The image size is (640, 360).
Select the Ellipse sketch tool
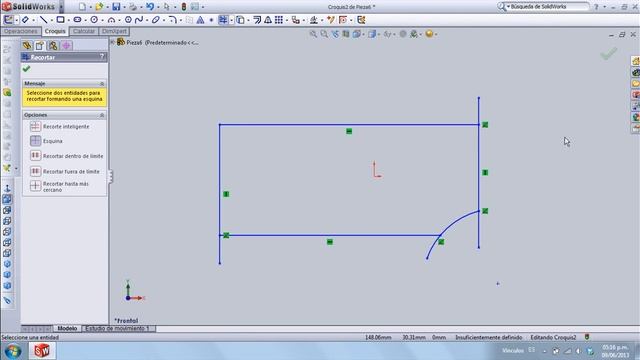point(156,20)
